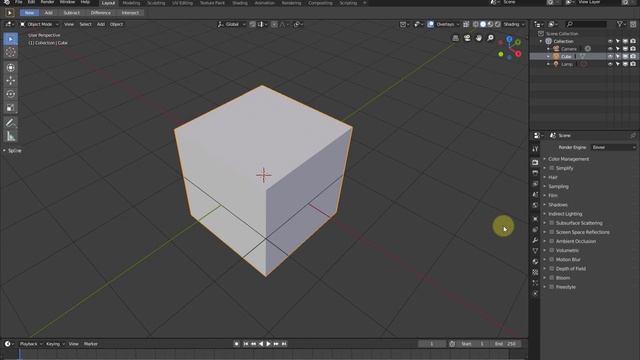Open the Playback dropdown in timeline
The height and width of the screenshot is (360, 640).
click(31, 344)
